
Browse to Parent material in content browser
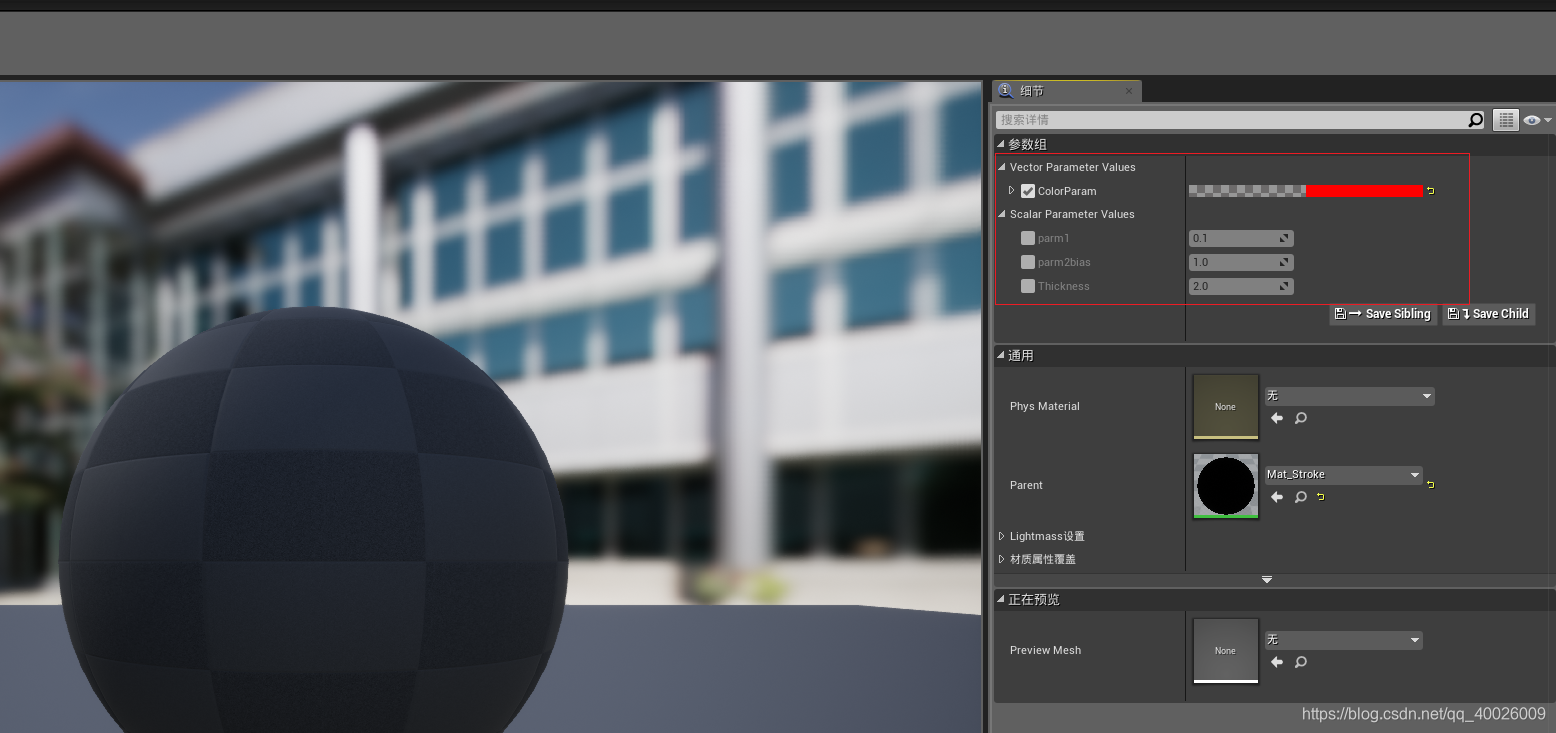tap(1301, 497)
